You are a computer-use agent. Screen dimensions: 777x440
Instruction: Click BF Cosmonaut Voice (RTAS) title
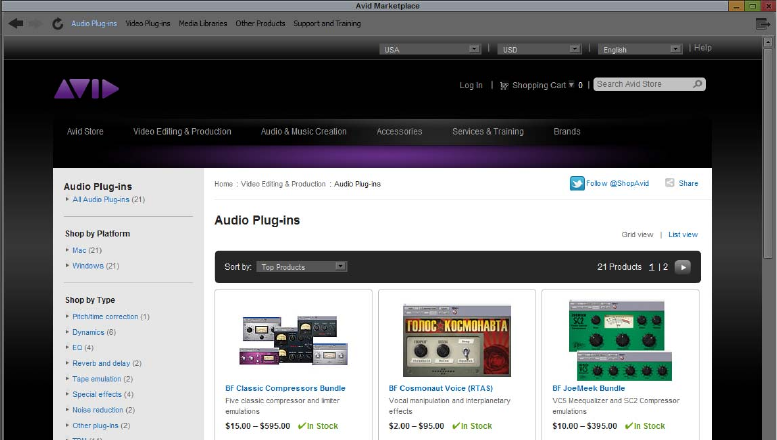point(441,388)
